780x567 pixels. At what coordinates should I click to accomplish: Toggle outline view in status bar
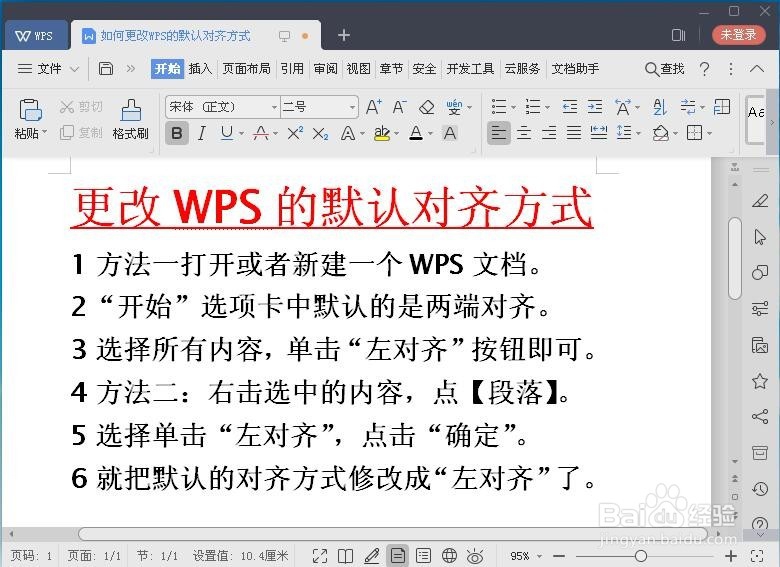pyautogui.click(x=423, y=556)
